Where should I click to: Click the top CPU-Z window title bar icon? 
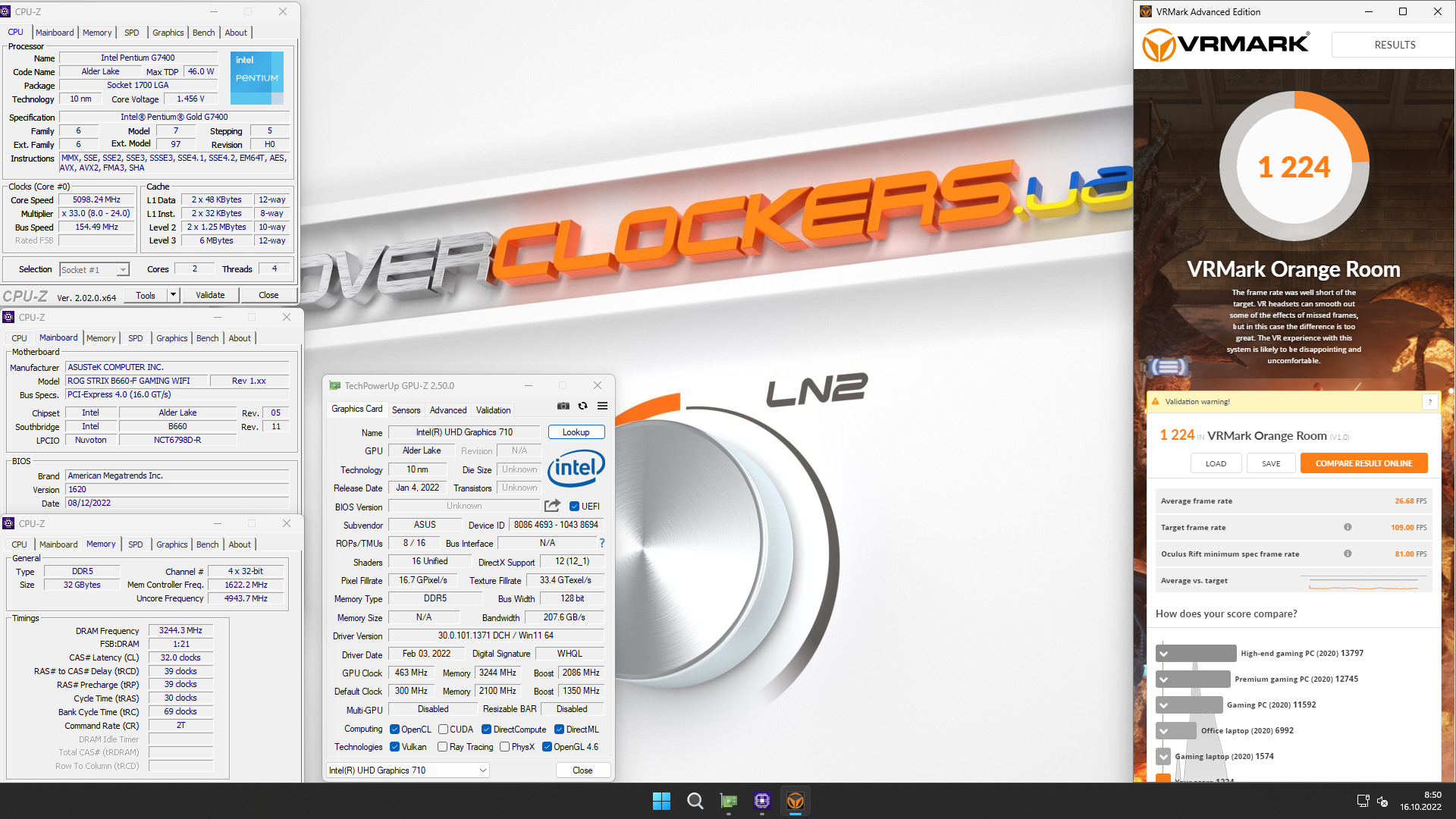[6, 11]
